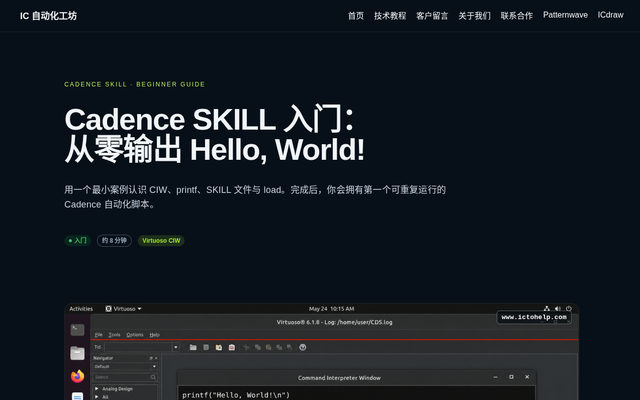Open the Virtuoso Tools menu
Screen dimensions: 640x400
tap(114, 335)
